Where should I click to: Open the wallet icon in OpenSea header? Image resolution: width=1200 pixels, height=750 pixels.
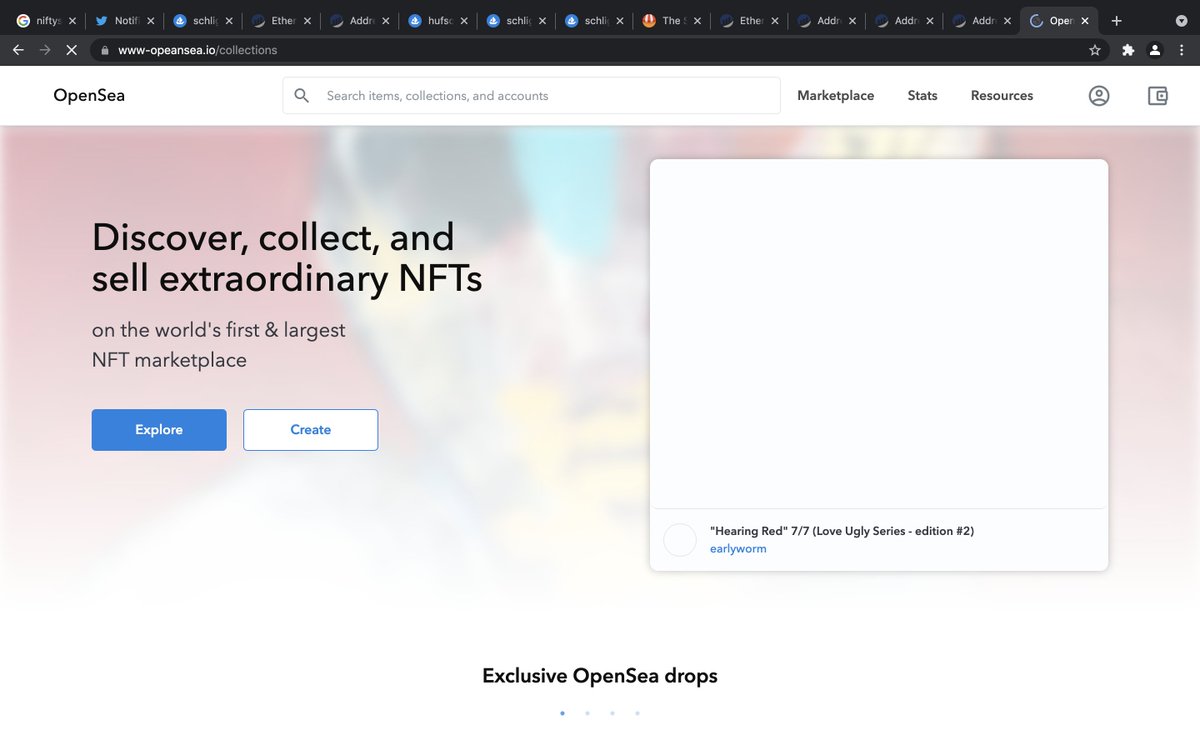point(1157,96)
